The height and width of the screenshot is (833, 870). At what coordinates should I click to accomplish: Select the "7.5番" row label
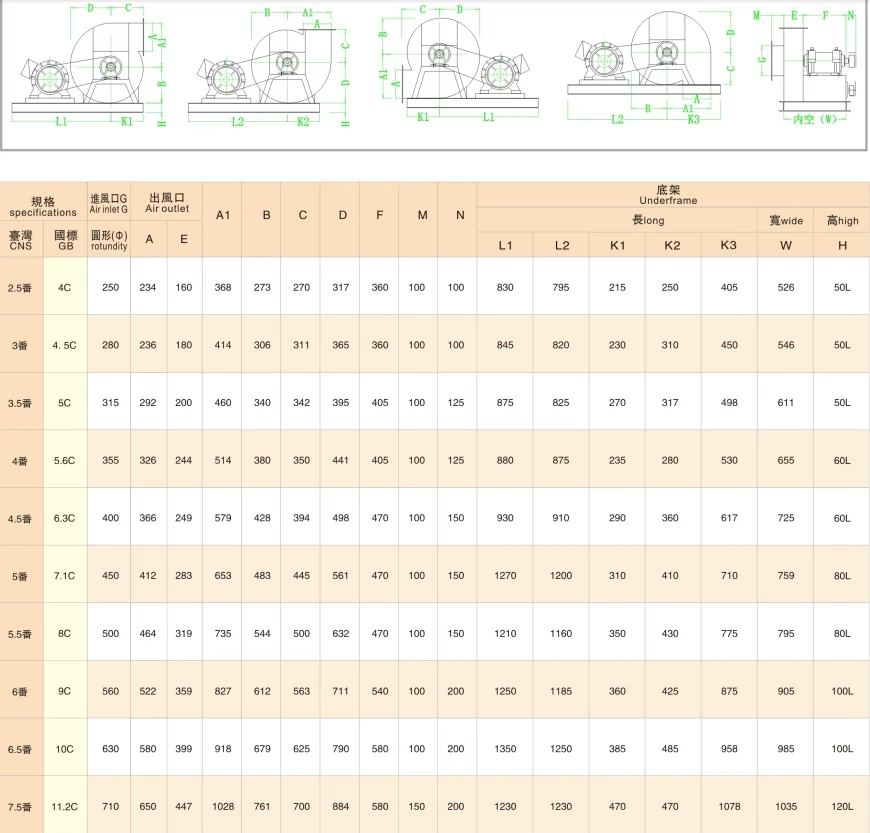(x=20, y=807)
